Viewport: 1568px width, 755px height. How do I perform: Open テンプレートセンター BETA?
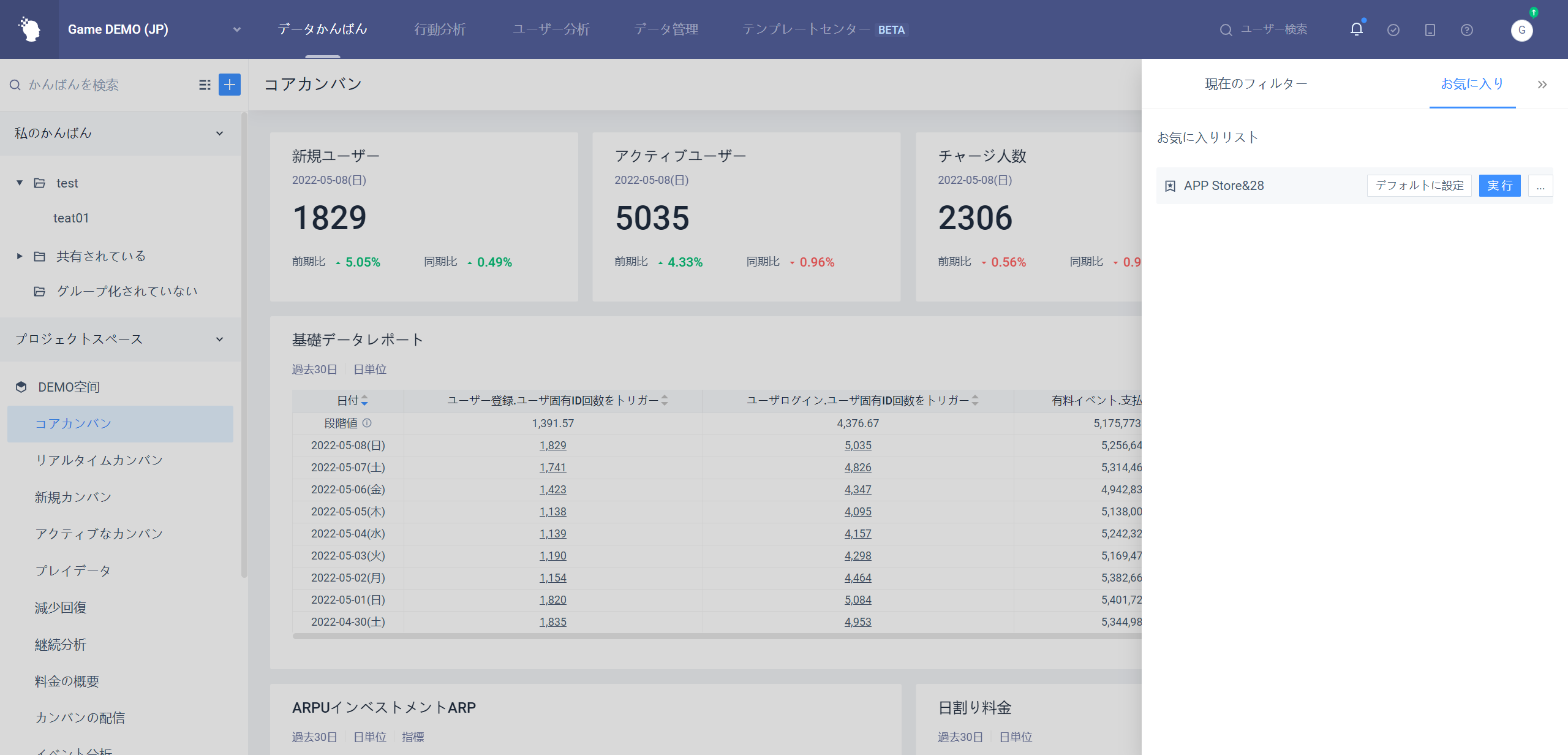(824, 29)
